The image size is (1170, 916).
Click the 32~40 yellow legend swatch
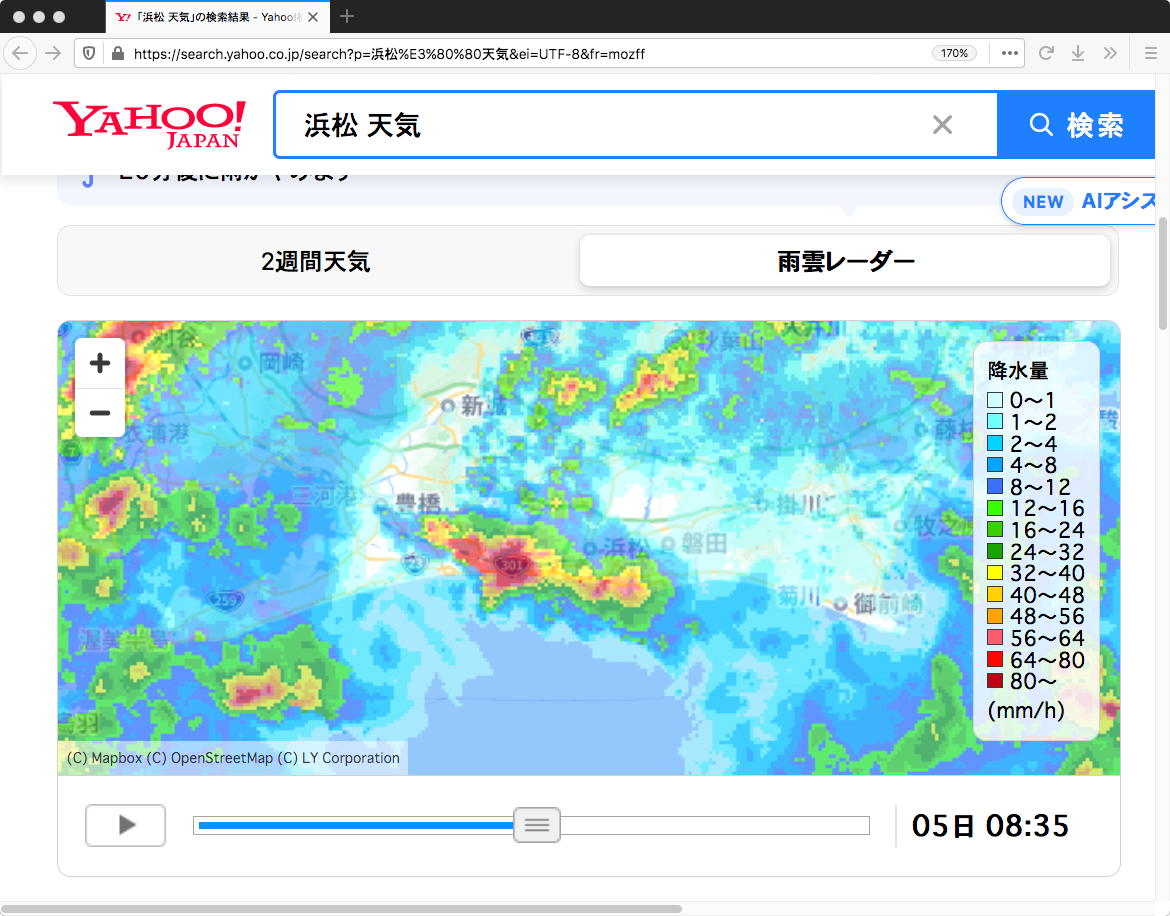point(995,573)
